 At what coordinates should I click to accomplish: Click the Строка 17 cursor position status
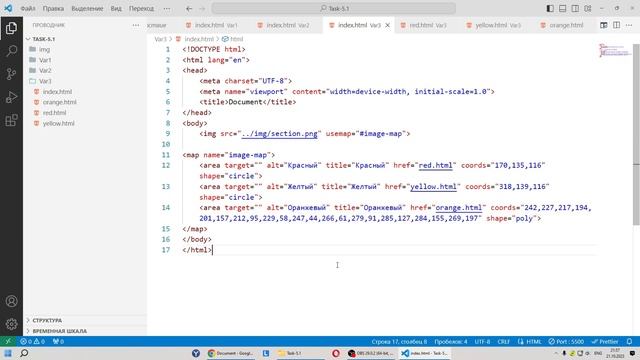click(399, 342)
